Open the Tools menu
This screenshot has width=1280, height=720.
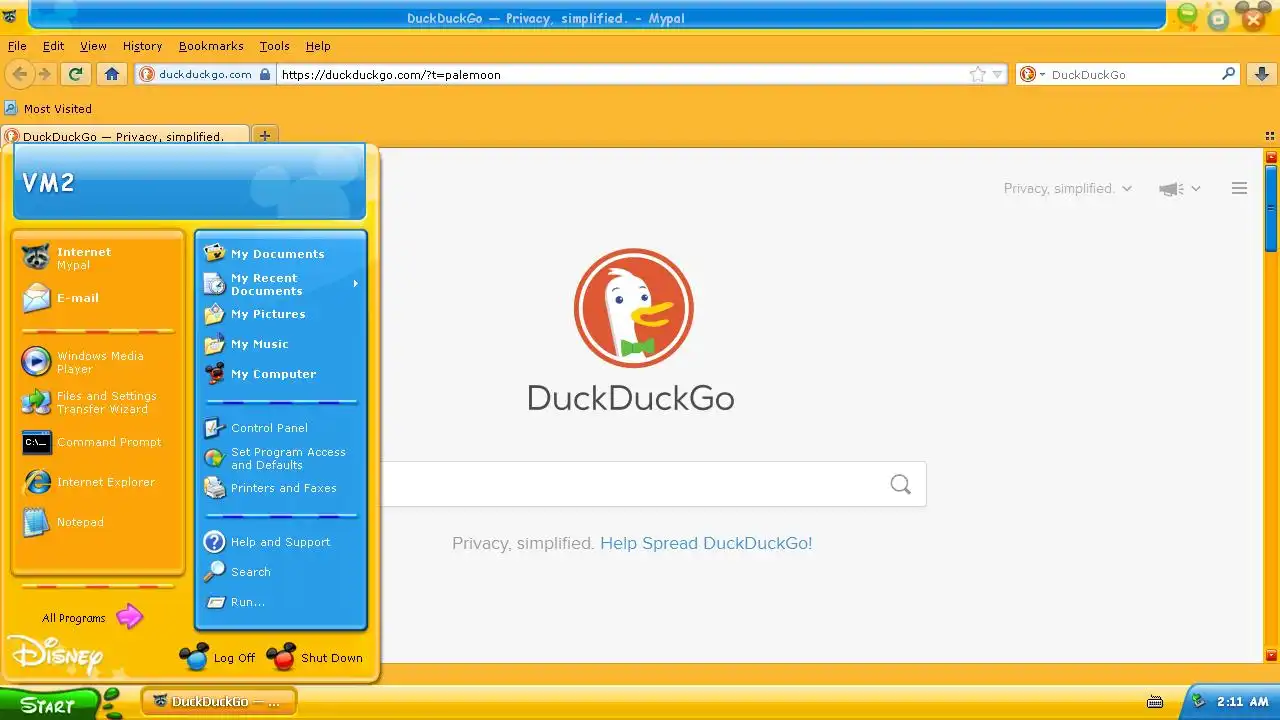coord(274,46)
